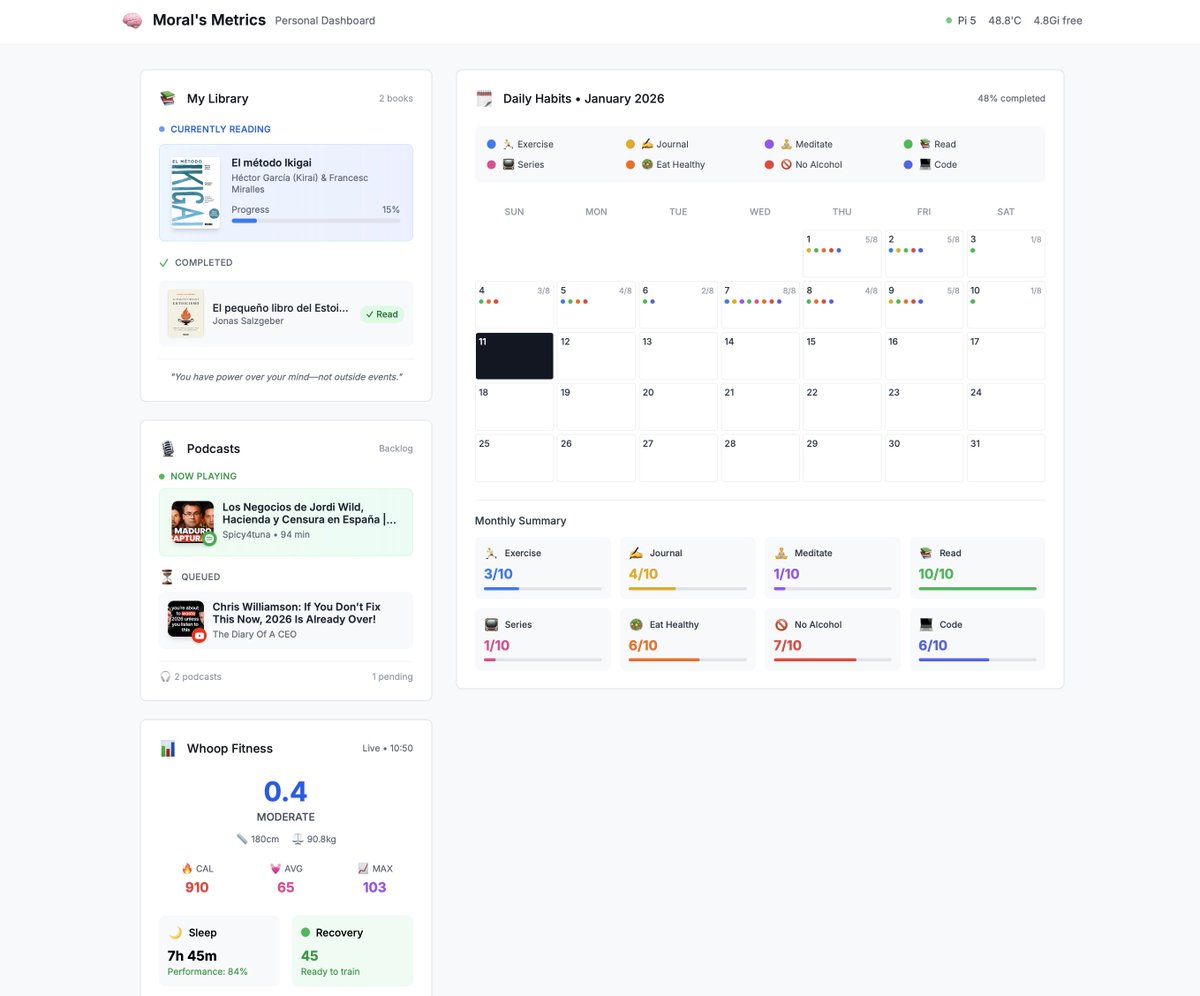Viewport: 1200px width, 996px height.
Task: Open the Backlog section in Podcasts
Action: 395,449
